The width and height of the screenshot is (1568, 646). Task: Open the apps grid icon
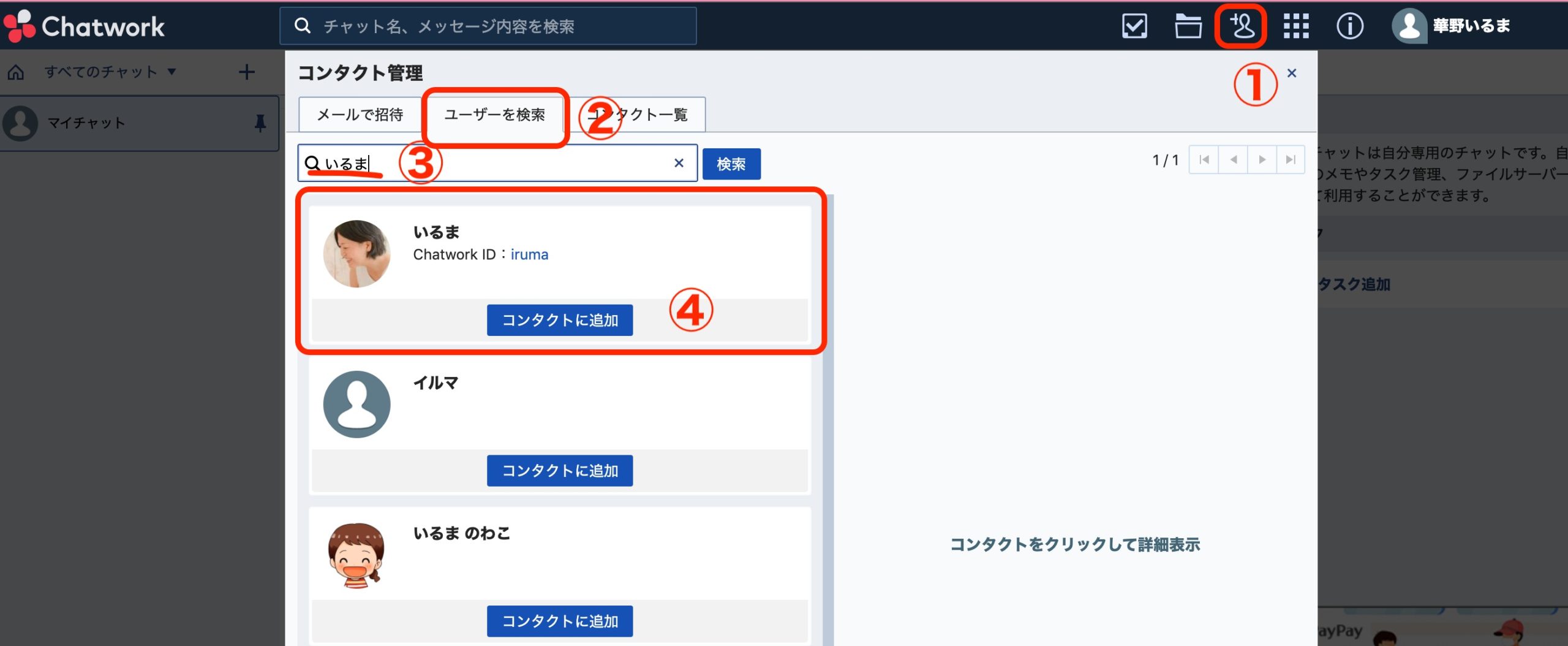(1295, 26)
